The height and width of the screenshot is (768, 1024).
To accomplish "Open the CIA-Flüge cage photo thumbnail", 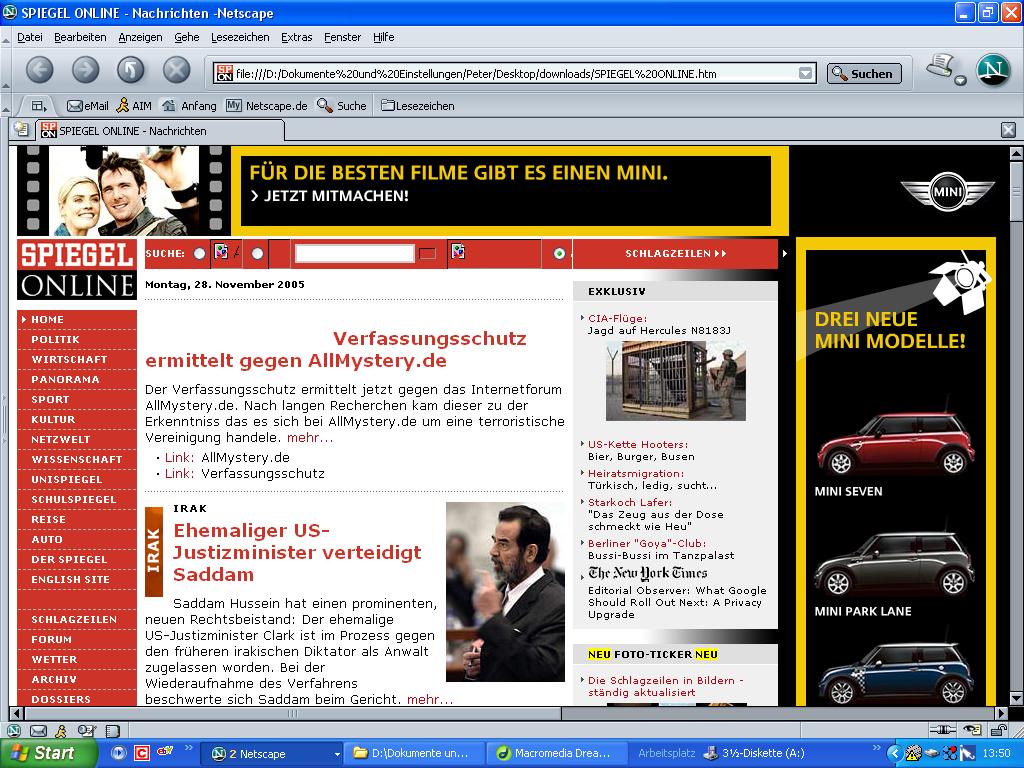I will [675, 381].
